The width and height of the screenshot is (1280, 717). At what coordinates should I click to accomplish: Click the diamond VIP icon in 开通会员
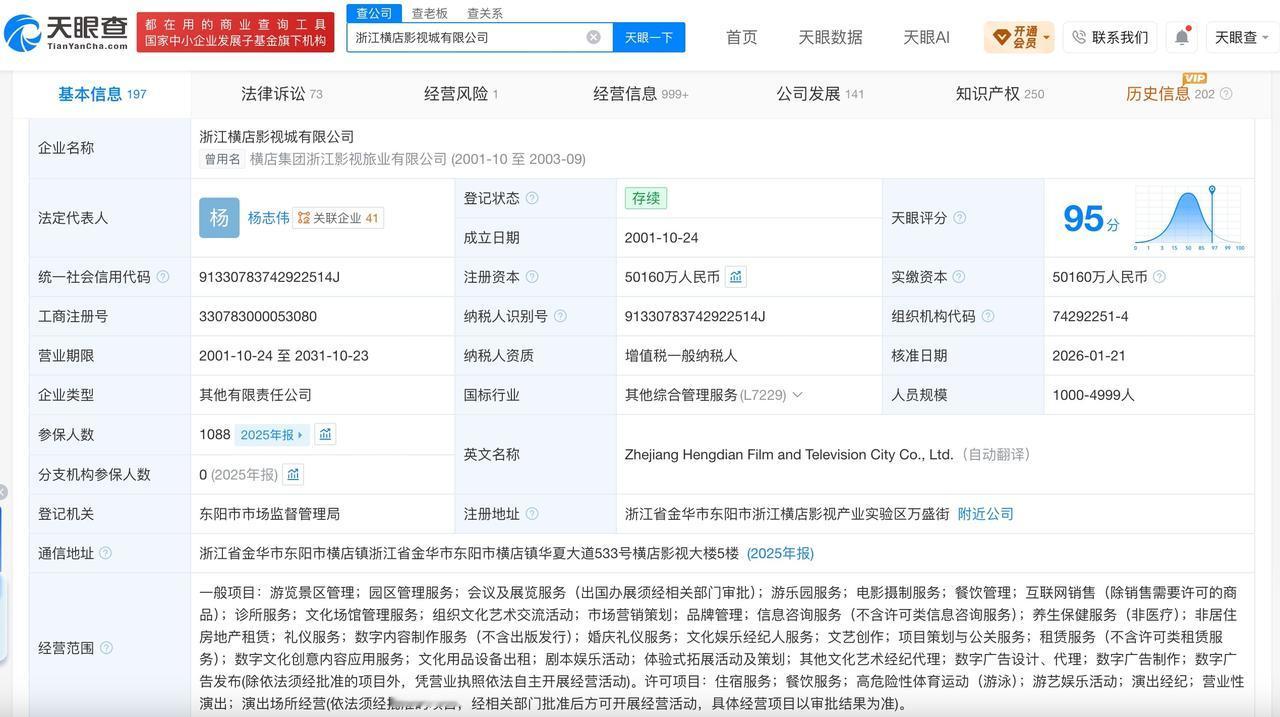click(x=1001, y=37)
